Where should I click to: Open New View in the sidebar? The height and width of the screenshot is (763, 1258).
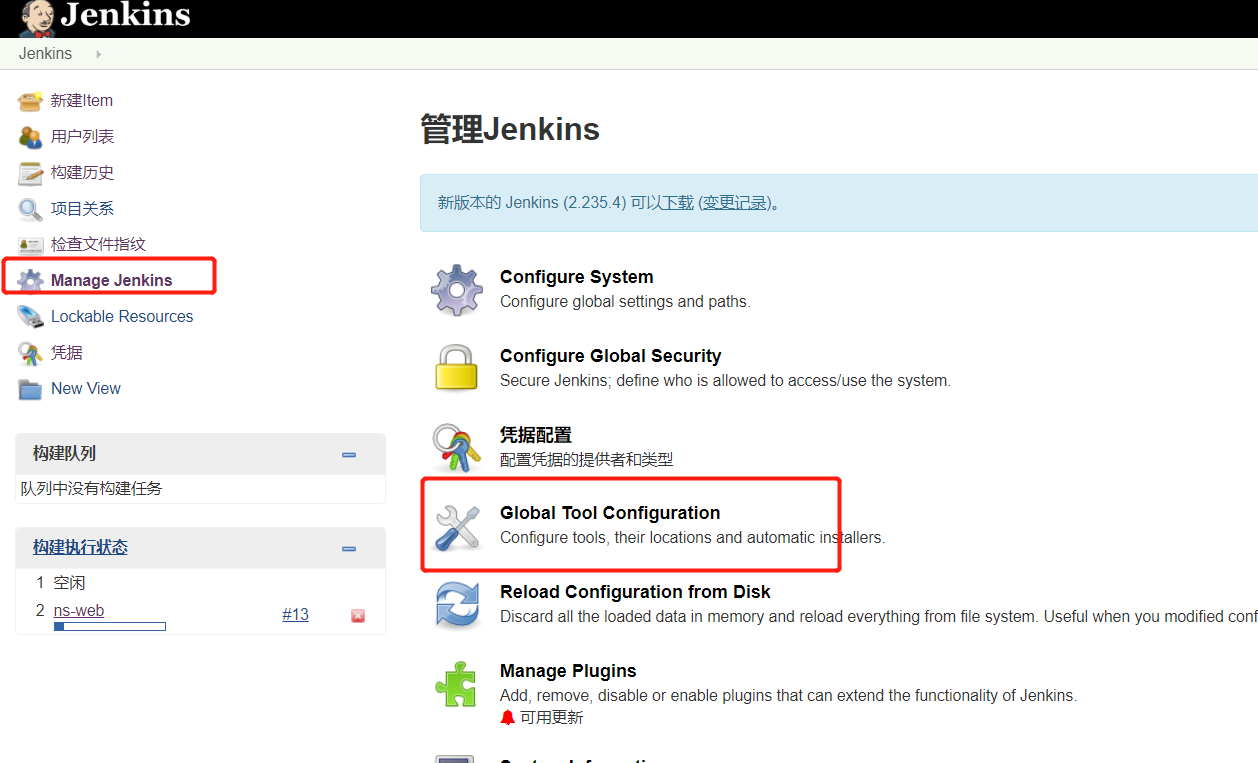point(86,389)
